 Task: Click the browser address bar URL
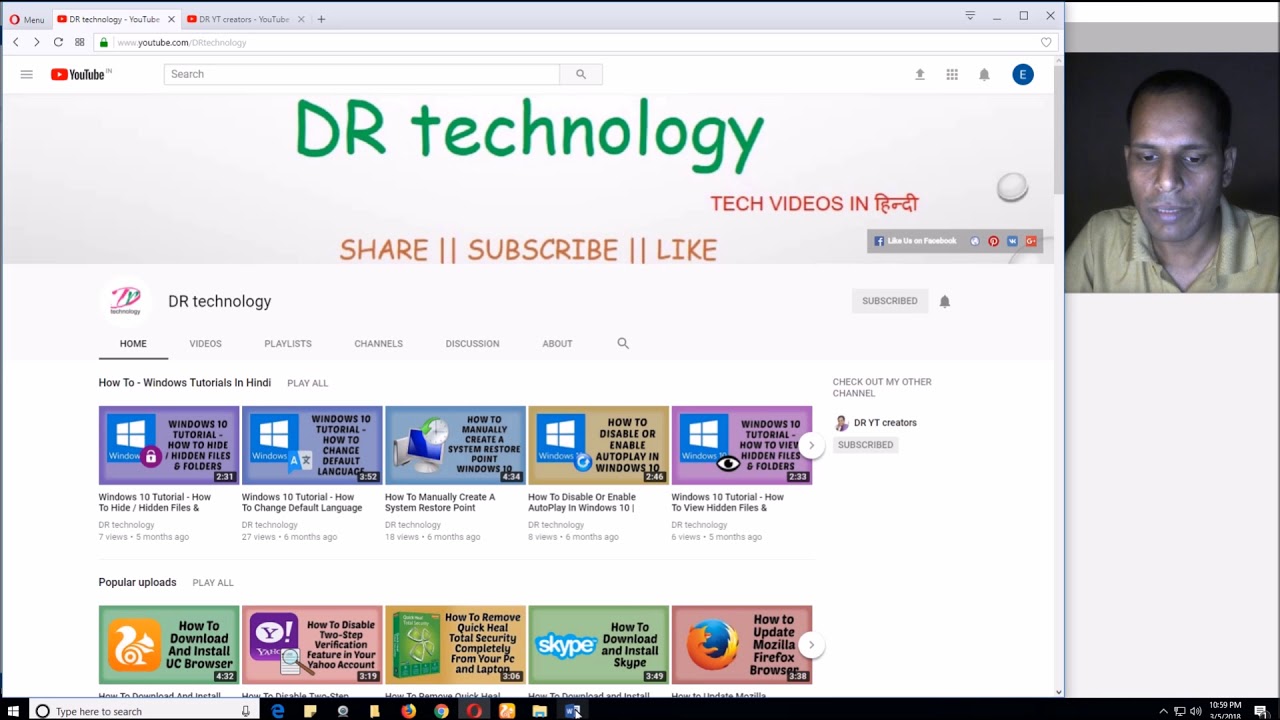[x=181, y=43]
